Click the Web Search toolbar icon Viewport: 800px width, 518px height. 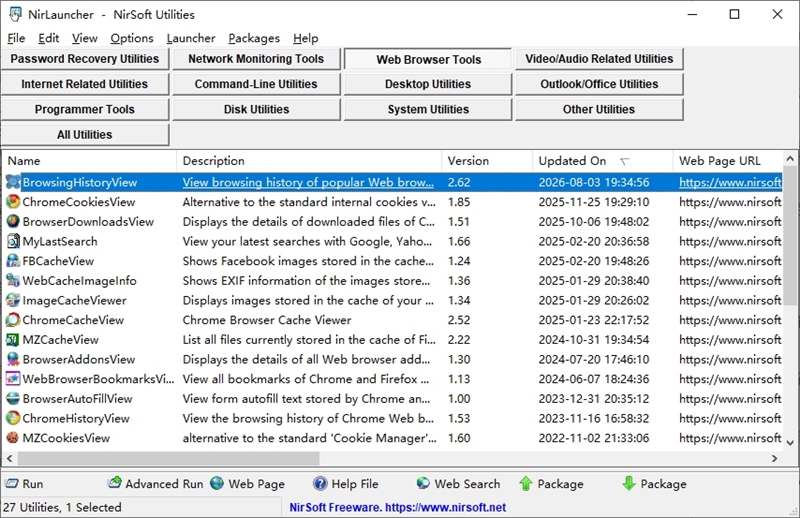click(x=423, y=483)
